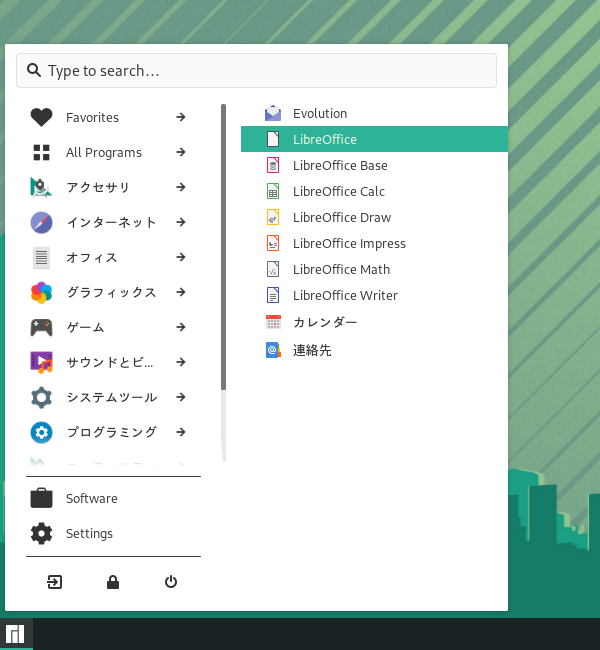Open LibreOffice Writer using its blue document icon
The height and width of the screenshot is (650, 600).
pos(273,295)
